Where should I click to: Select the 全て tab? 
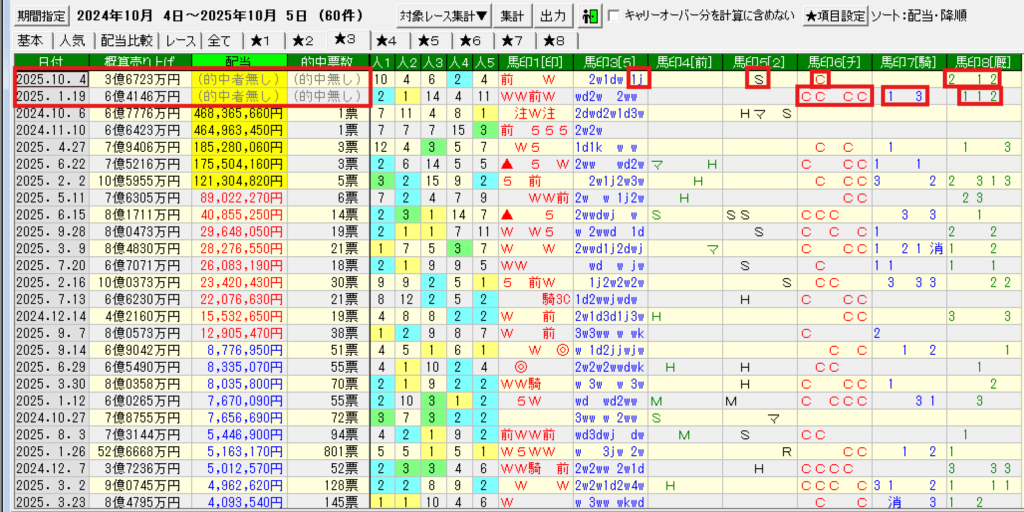click(x=219, y=41)
